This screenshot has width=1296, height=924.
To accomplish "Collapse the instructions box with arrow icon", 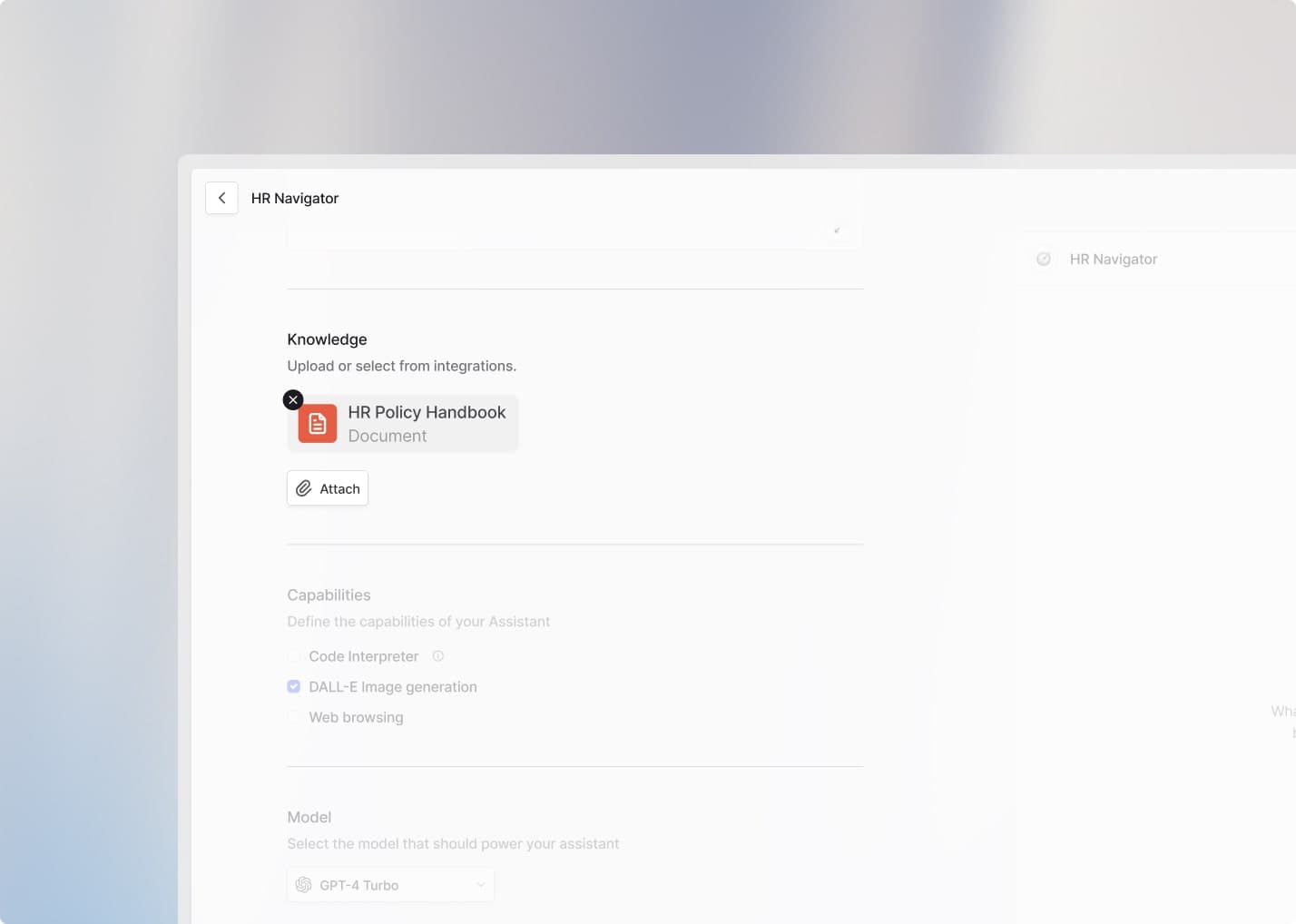I will [837, 231].
